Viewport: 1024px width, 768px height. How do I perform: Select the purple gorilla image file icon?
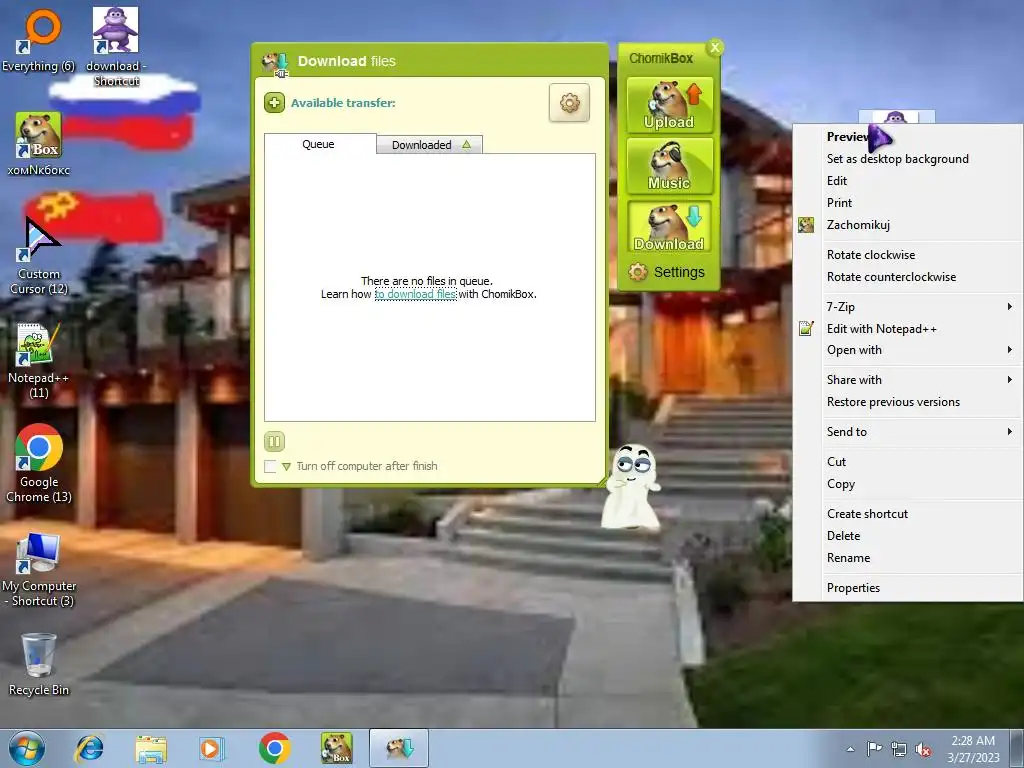[896, 117]
